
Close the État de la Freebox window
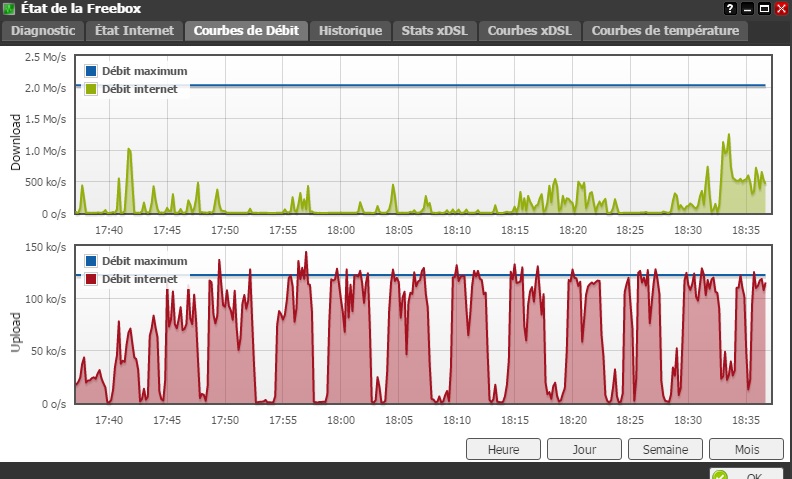[x=781, y=9]
